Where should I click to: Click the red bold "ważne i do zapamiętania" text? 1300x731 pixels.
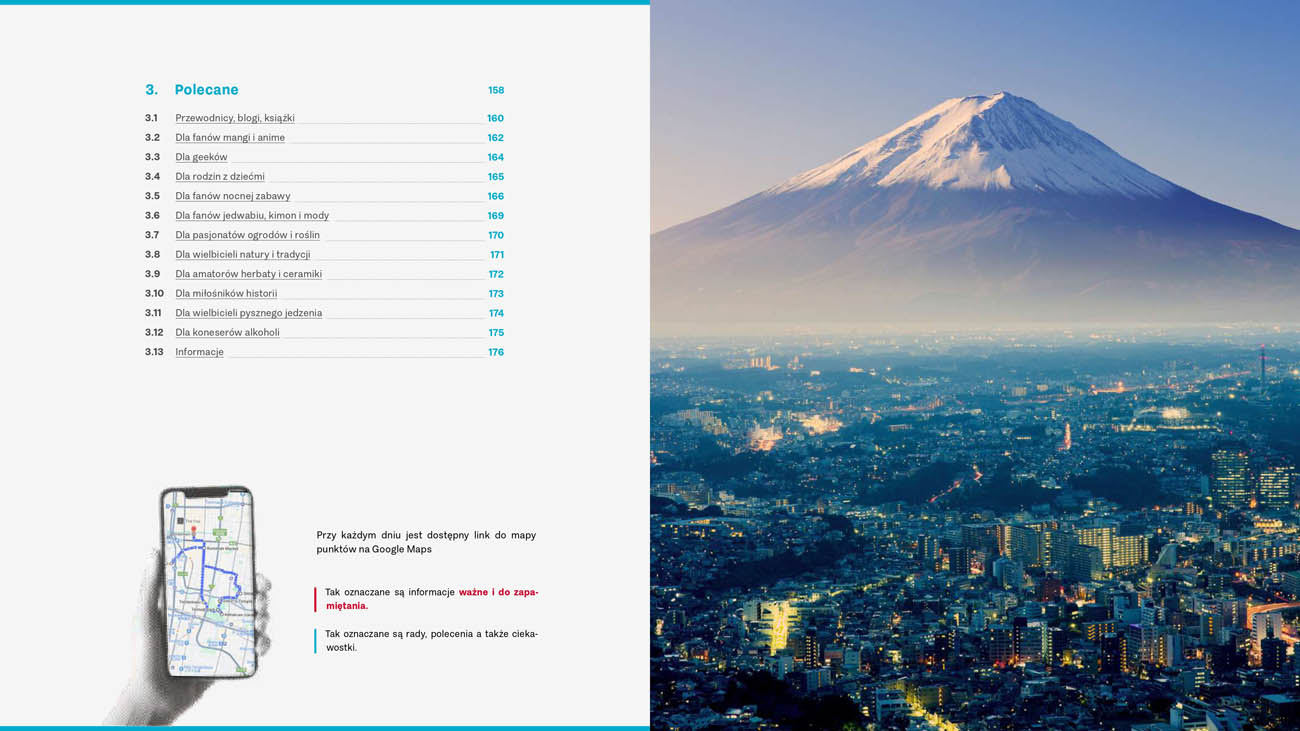click(497, 592)
